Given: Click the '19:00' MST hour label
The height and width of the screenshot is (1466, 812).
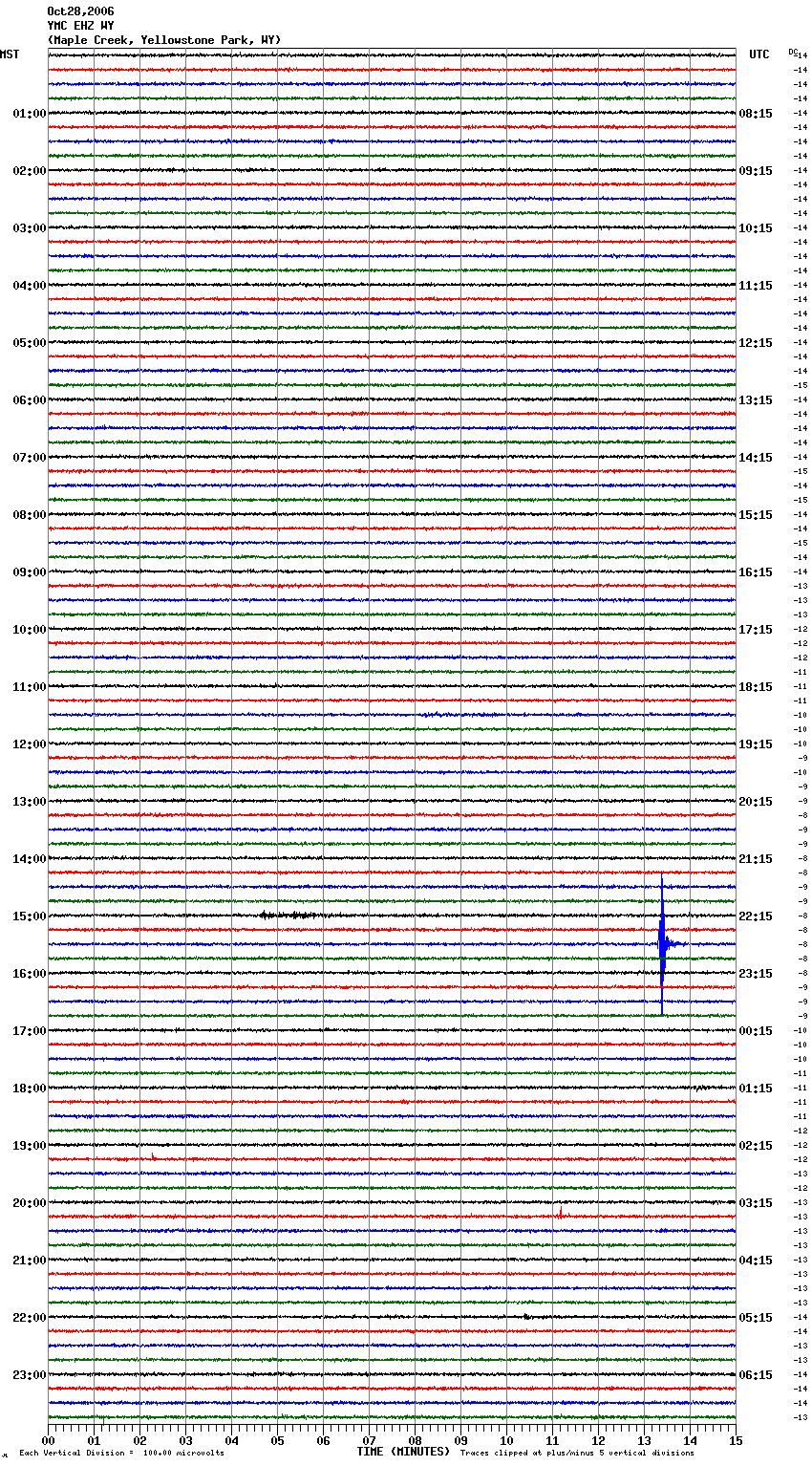Looking at the screenshot, I should 30,1146.
